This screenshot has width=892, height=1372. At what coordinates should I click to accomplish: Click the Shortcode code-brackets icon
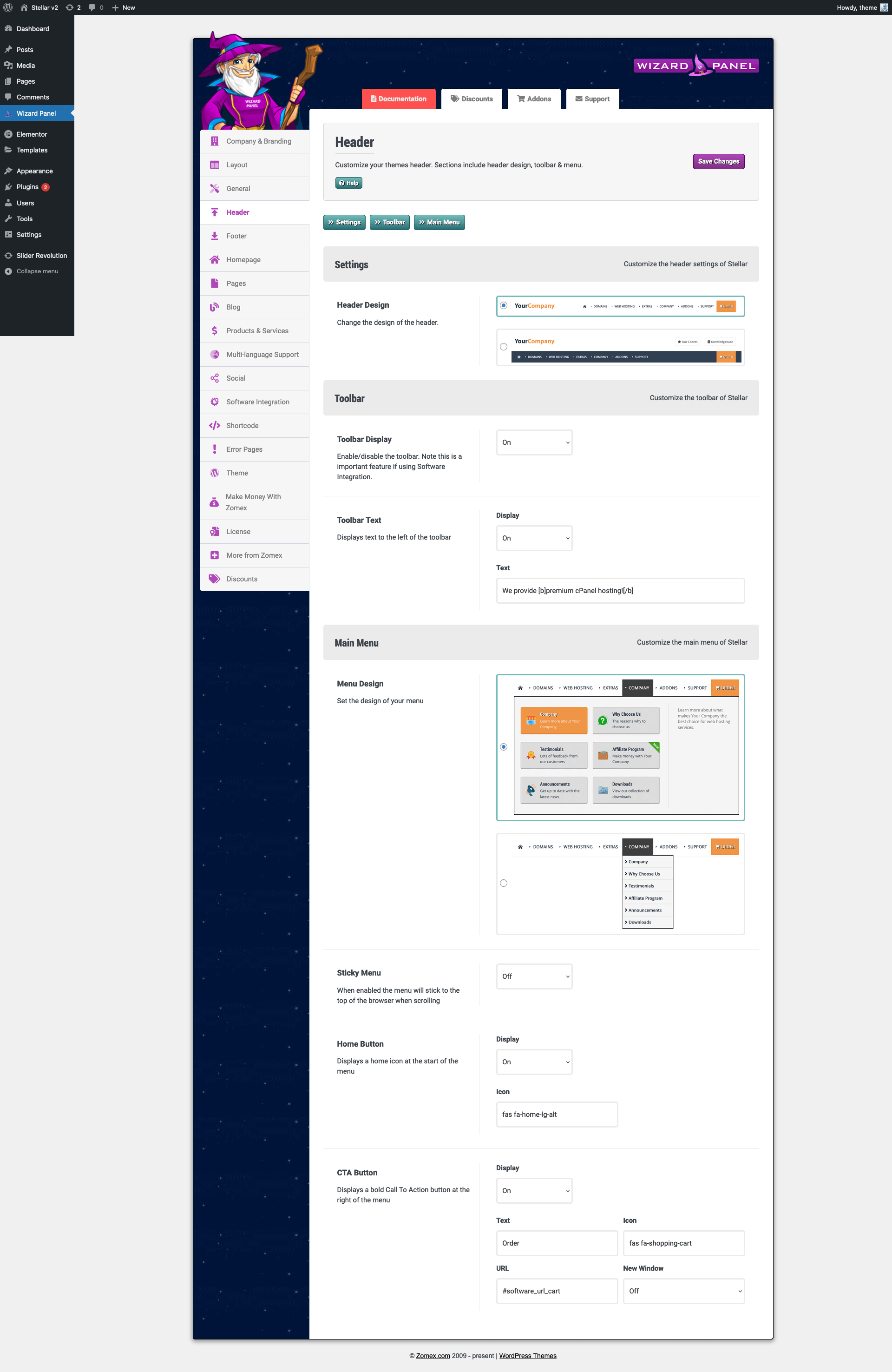click(214, 425)
